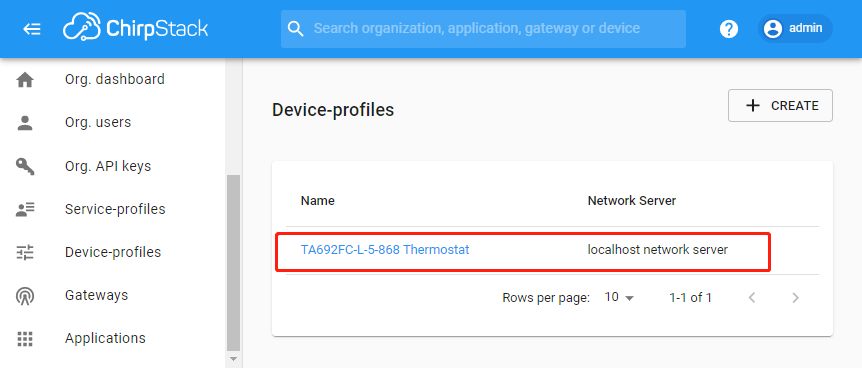The image size is (862, 368).
Task: Focus the search organization, application field
Action: point(483,29)
